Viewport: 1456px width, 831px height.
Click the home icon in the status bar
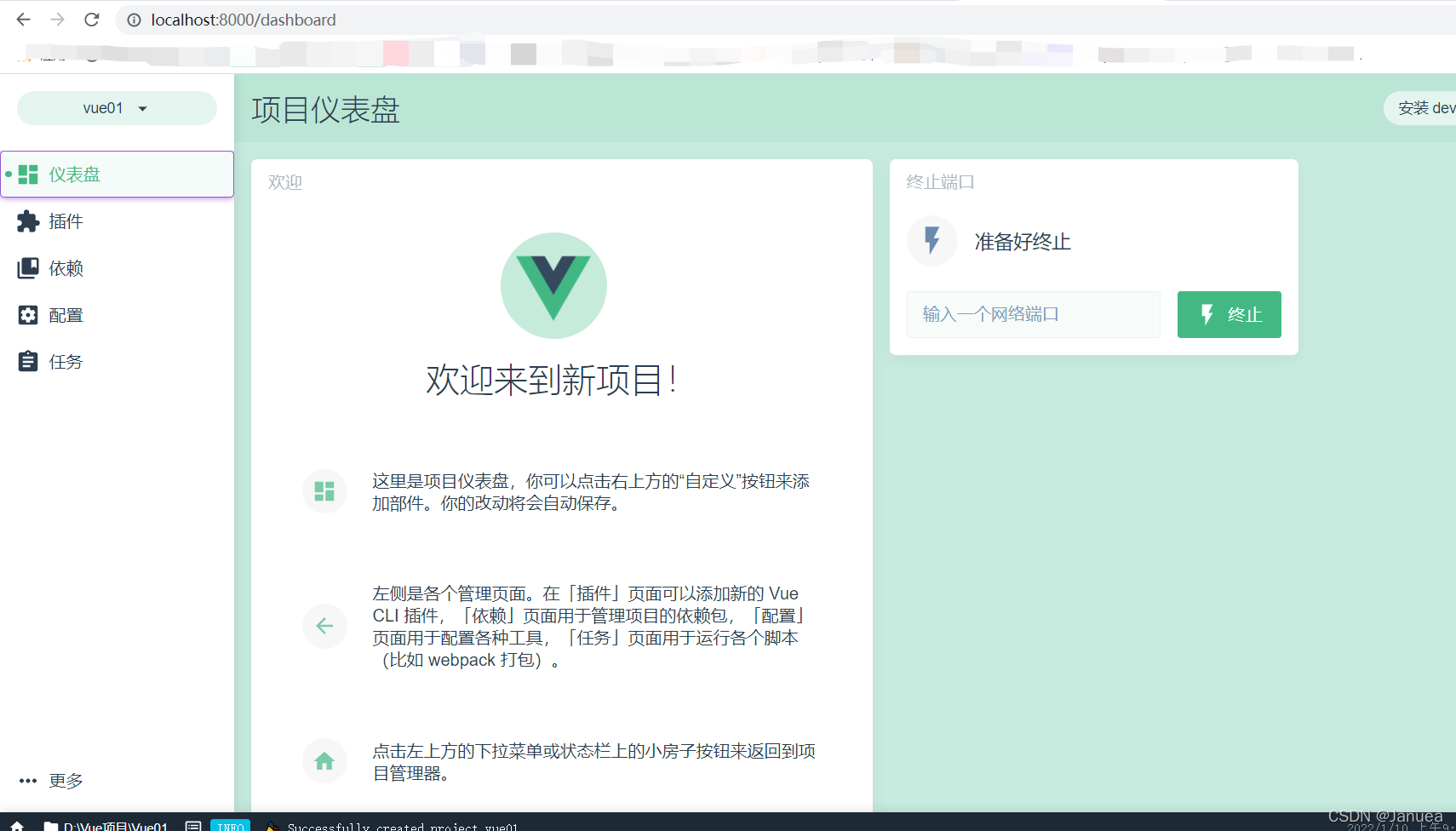coord(17,825)
